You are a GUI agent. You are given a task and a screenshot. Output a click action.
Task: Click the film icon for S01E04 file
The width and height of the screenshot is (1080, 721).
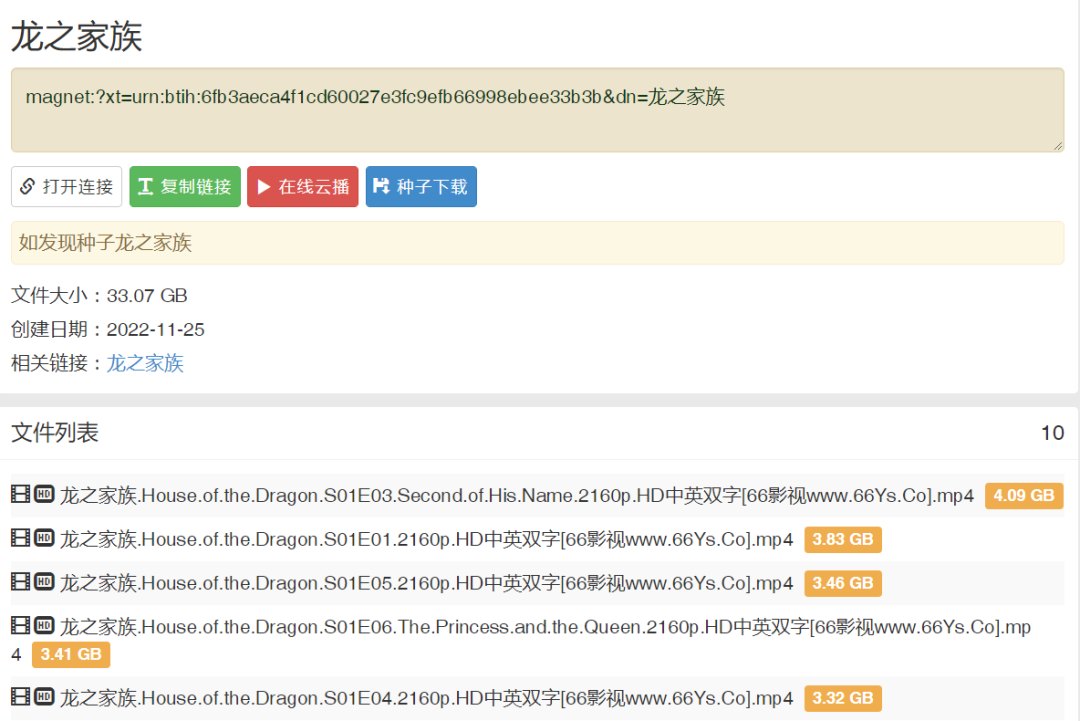(21, 696)
